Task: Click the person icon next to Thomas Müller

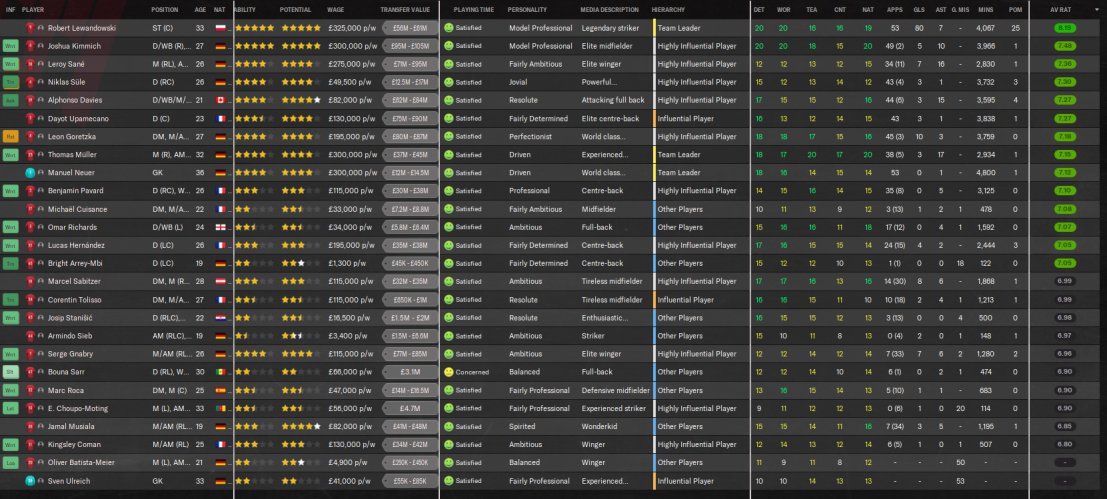Action: pos(41,155)
